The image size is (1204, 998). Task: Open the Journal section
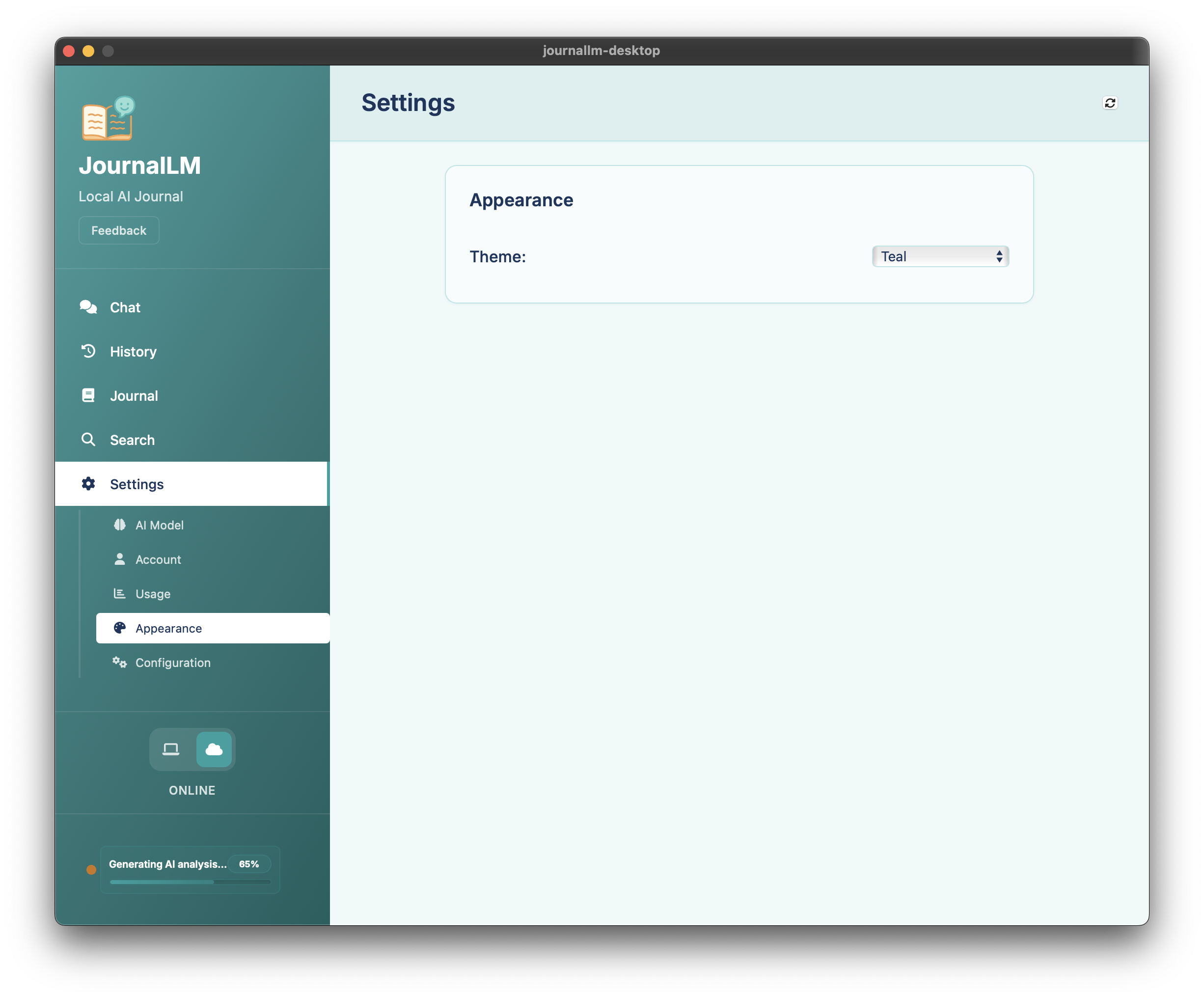[x=134, y=395]
